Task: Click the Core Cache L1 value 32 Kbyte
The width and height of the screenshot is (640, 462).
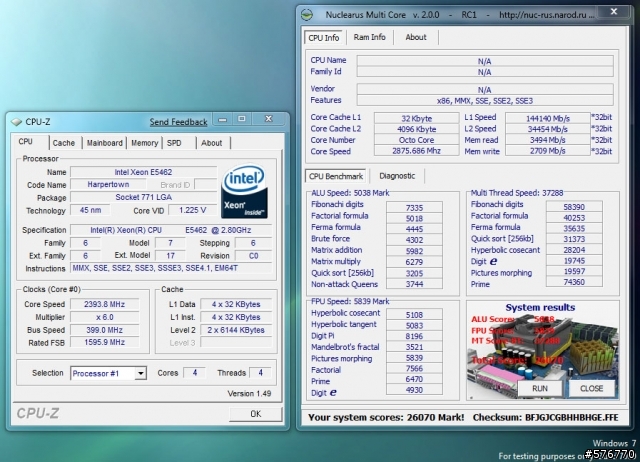Action: pyautogui.click(x=416, y=118)
